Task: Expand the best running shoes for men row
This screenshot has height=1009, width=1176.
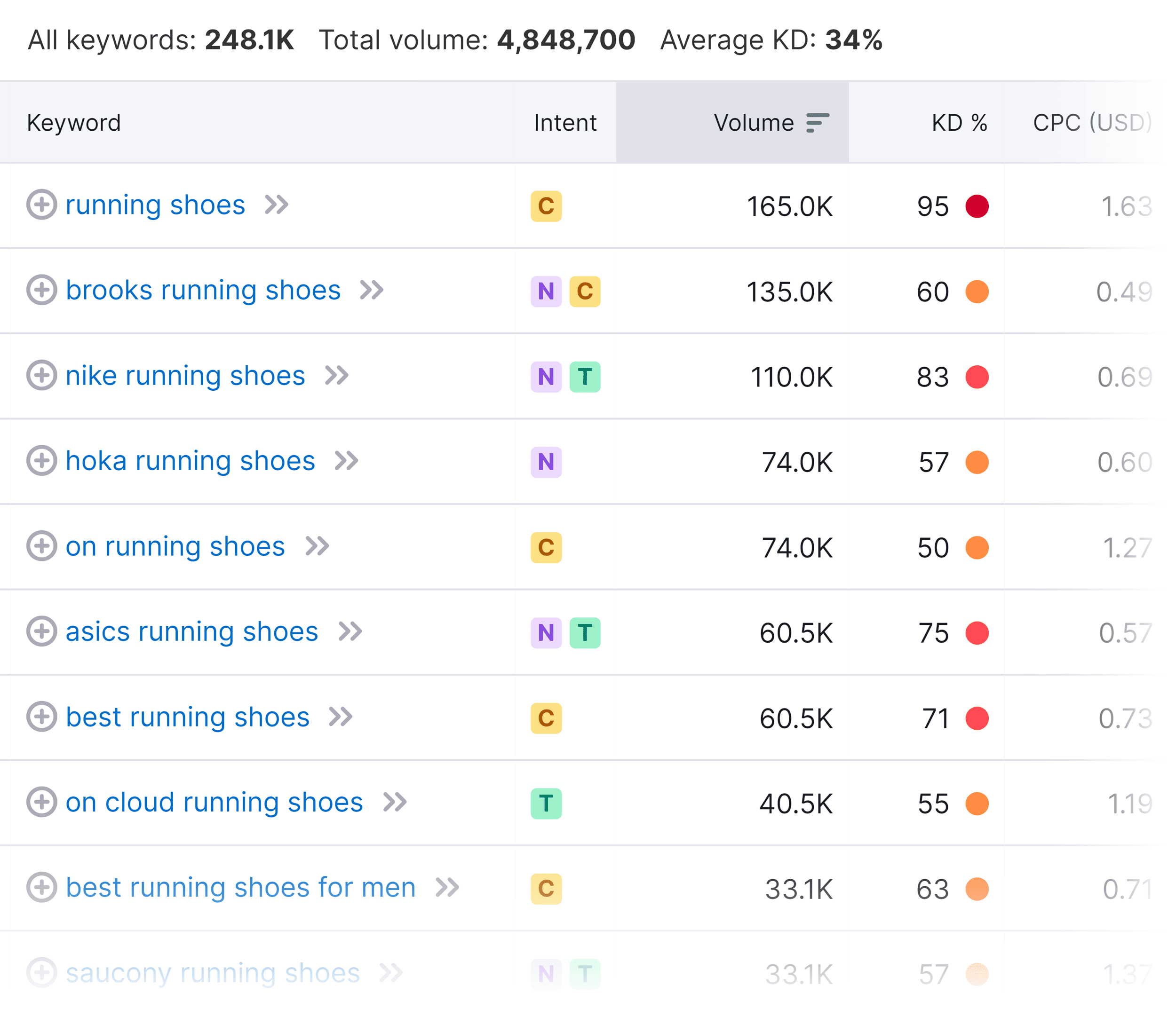Action: tap(41, 888)
